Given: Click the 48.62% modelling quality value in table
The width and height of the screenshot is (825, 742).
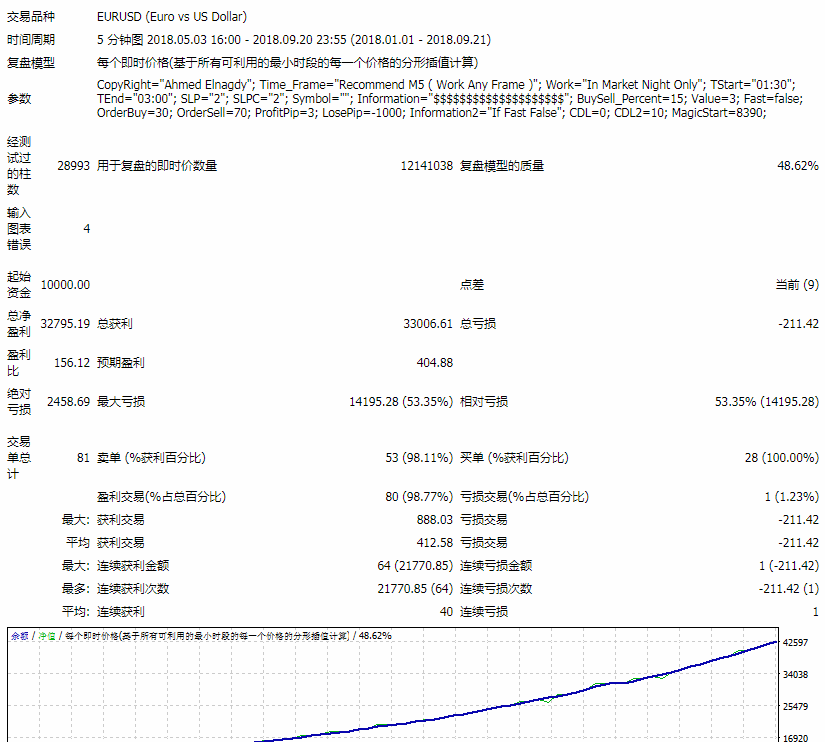Looking at the screenshot, I should (x=797, y=166).
